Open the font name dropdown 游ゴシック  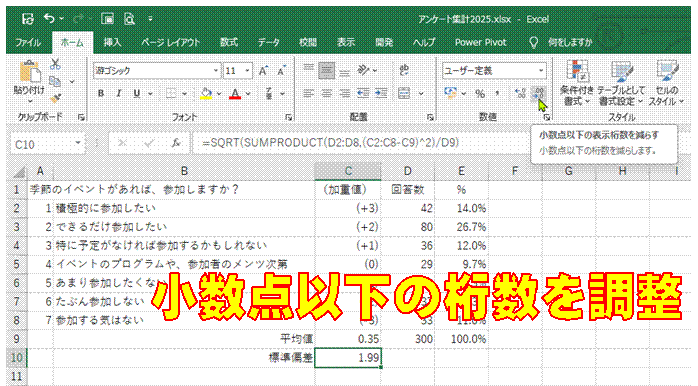(x=216, y=71)
